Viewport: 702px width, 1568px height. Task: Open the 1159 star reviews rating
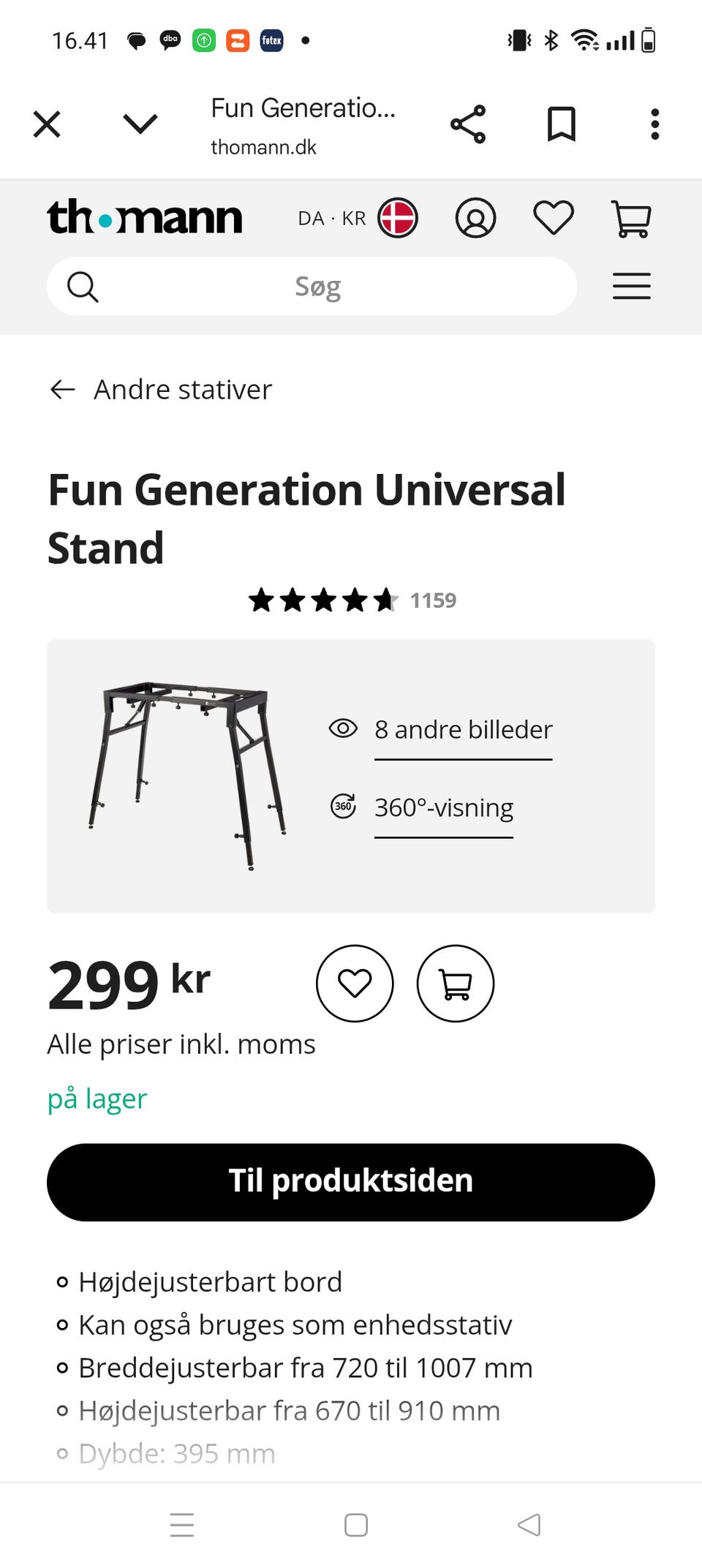click(x=351, y=600)
